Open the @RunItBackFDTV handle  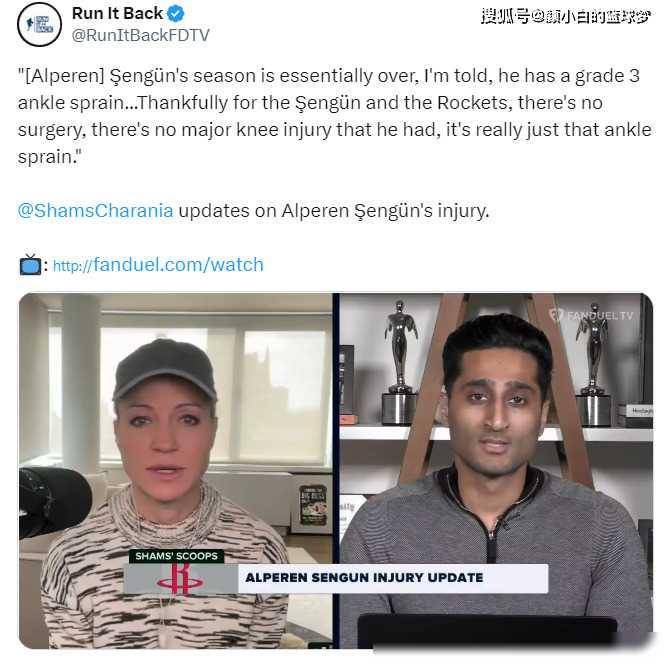point(140,36)
